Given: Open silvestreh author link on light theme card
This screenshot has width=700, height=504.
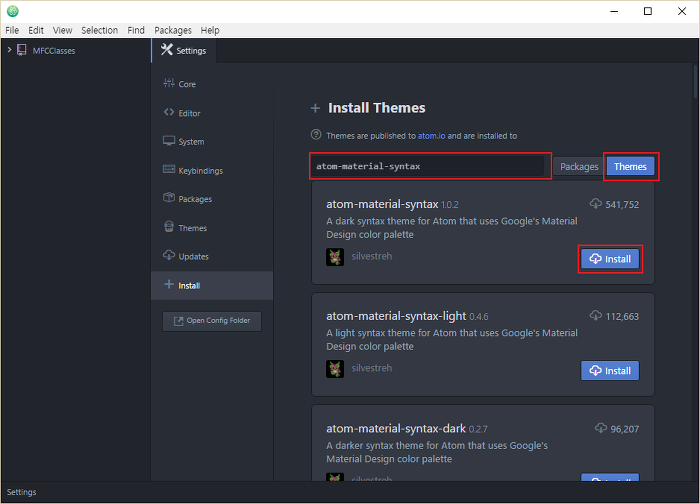Looking at the screenshot, I should [x=371, y=368].
